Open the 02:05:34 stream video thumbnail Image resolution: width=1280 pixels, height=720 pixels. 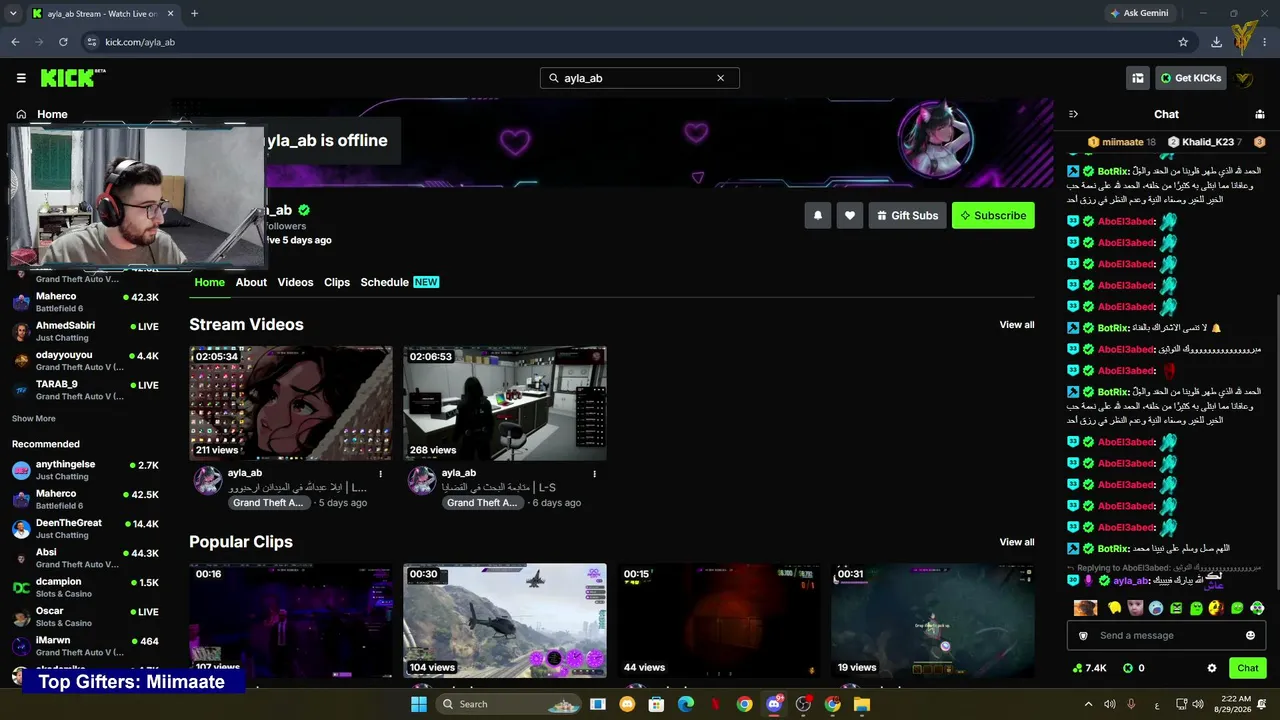click(291, 403)
